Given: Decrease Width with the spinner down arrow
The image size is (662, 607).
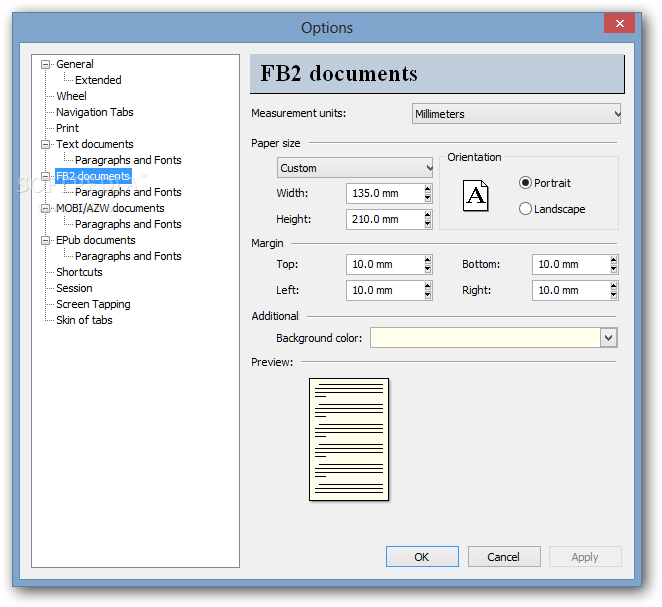Looking at the screenshot, I should 428,198.
